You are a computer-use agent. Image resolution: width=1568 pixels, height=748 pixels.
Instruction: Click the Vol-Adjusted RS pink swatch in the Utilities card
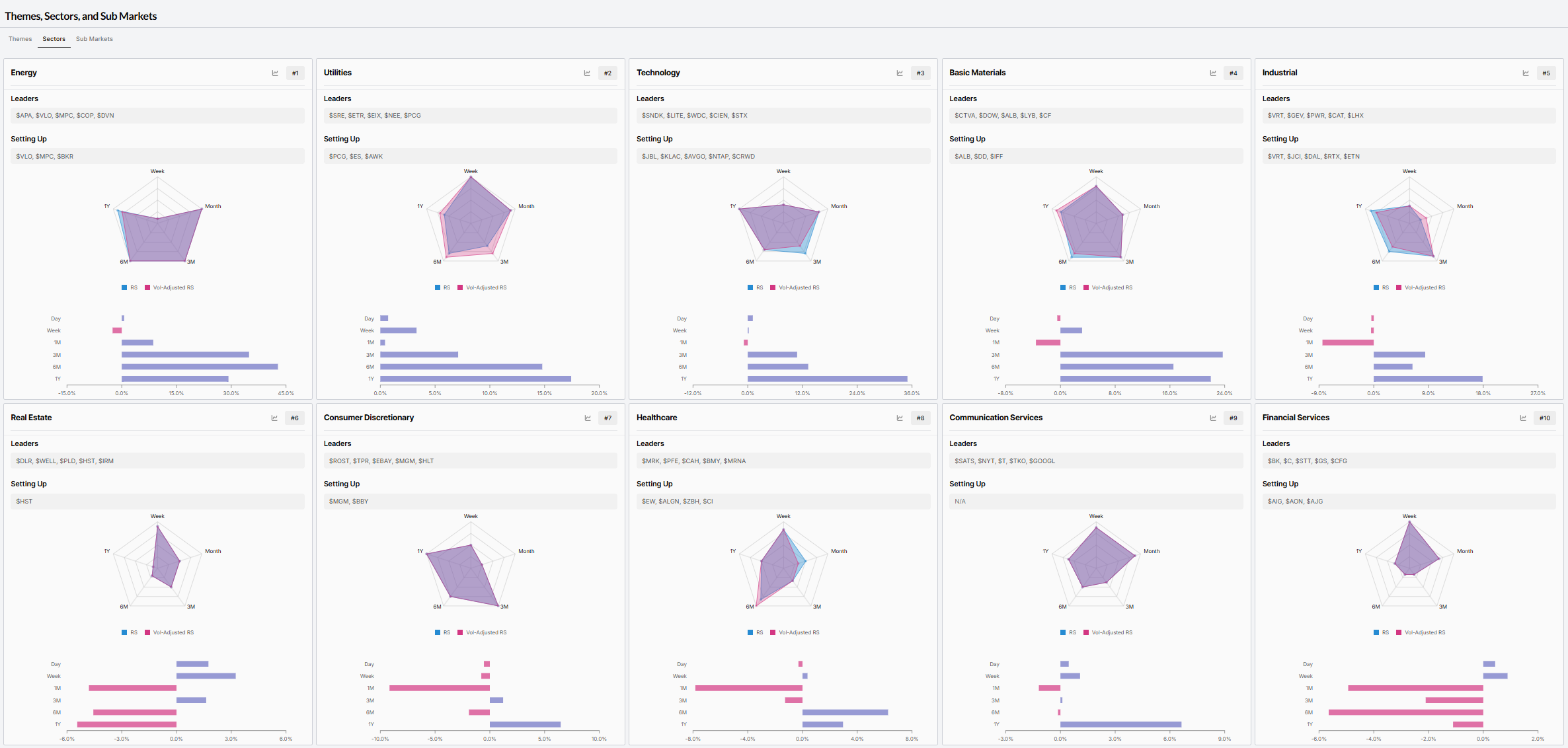460,287
